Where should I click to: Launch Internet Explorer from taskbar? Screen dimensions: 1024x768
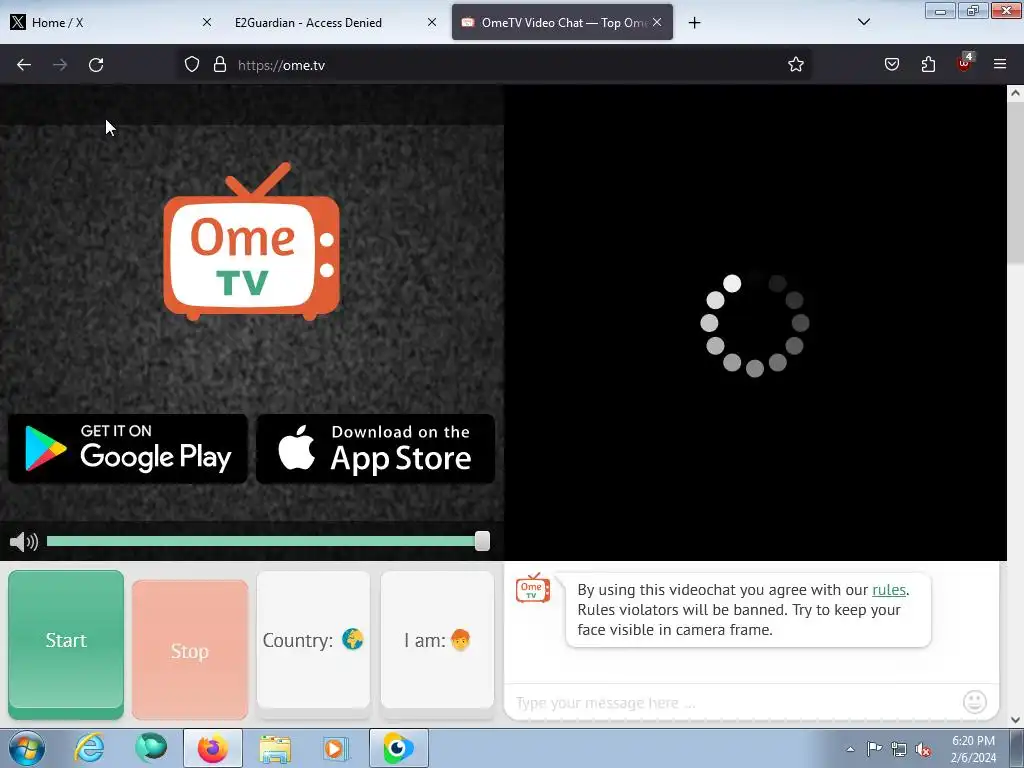(x=89, y=748)
